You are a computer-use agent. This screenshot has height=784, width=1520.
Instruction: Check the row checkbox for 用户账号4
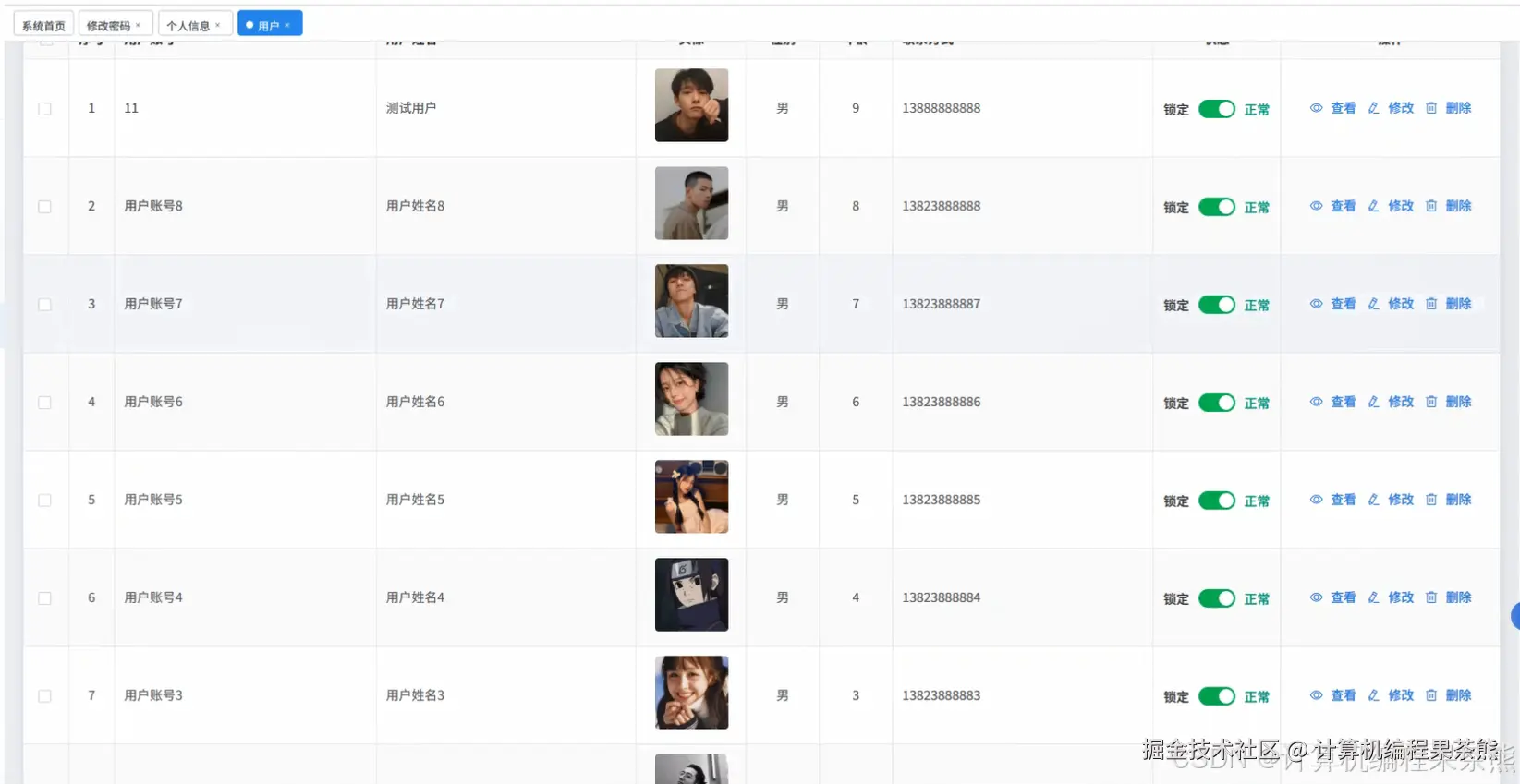[x=44, y=598]
